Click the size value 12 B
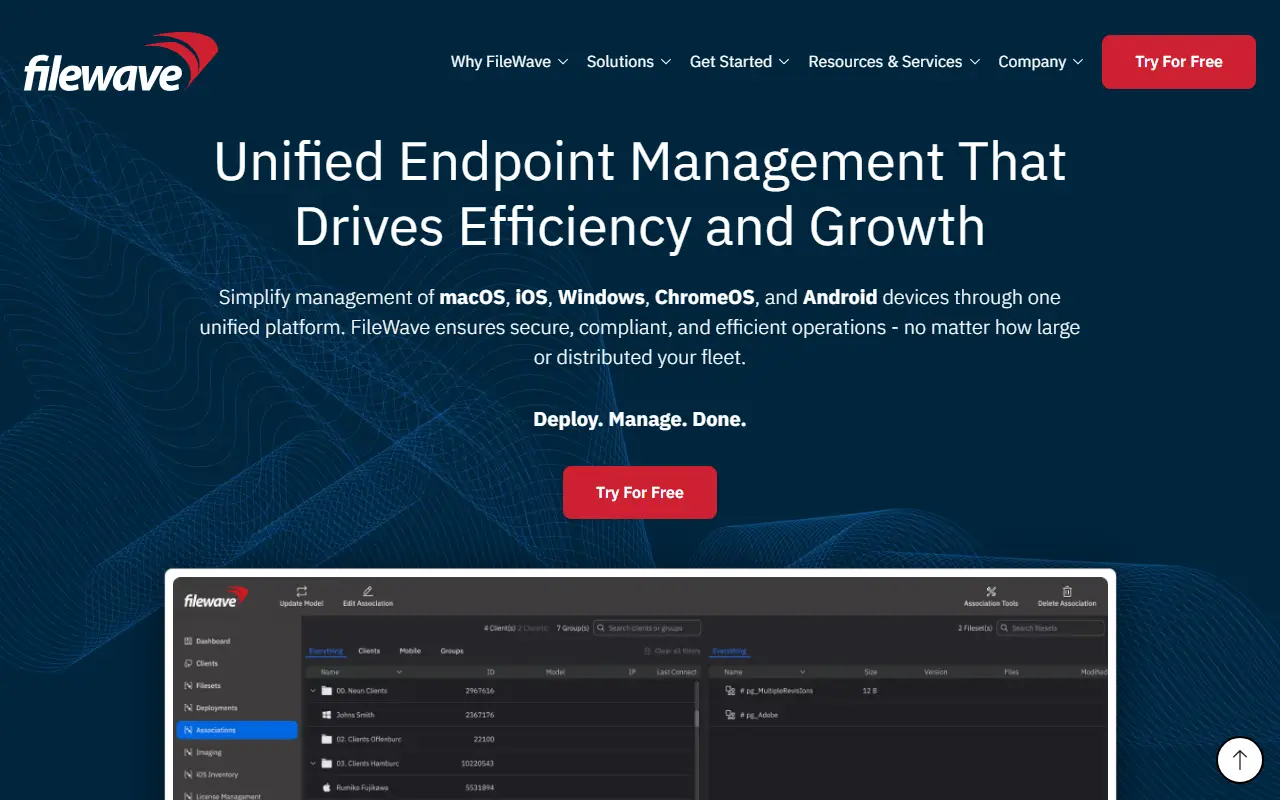Image resolution: width=1280 pixels, height=800 pixels. pyautogui.click(x=870, y=691)
